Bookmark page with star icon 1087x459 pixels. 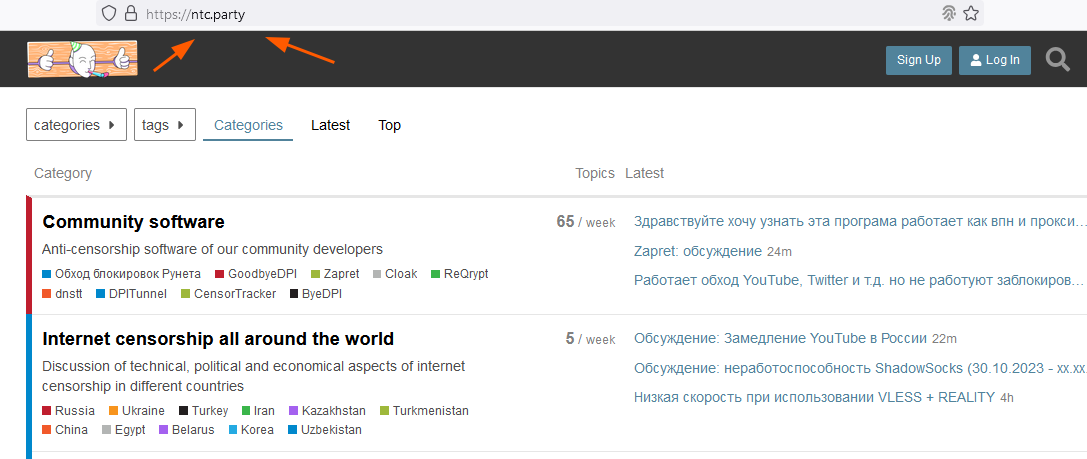(970, 14)
